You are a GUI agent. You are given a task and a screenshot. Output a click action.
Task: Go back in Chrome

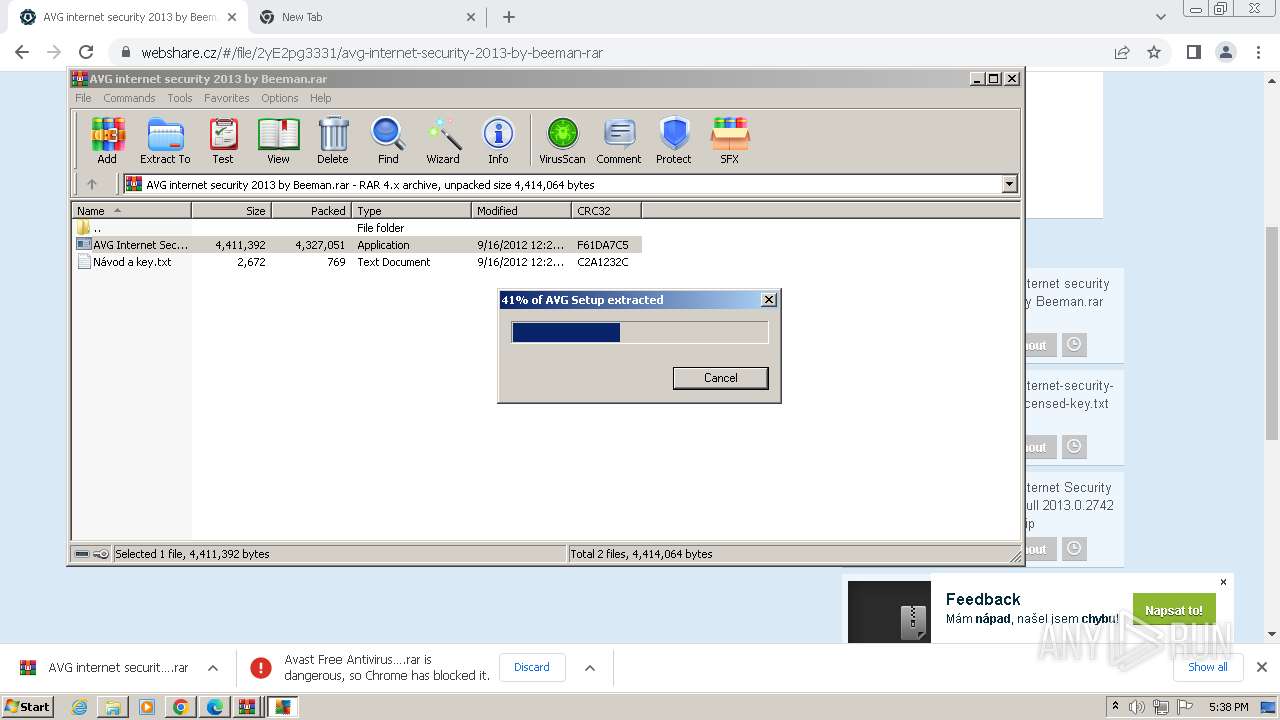tap(22, 52)
